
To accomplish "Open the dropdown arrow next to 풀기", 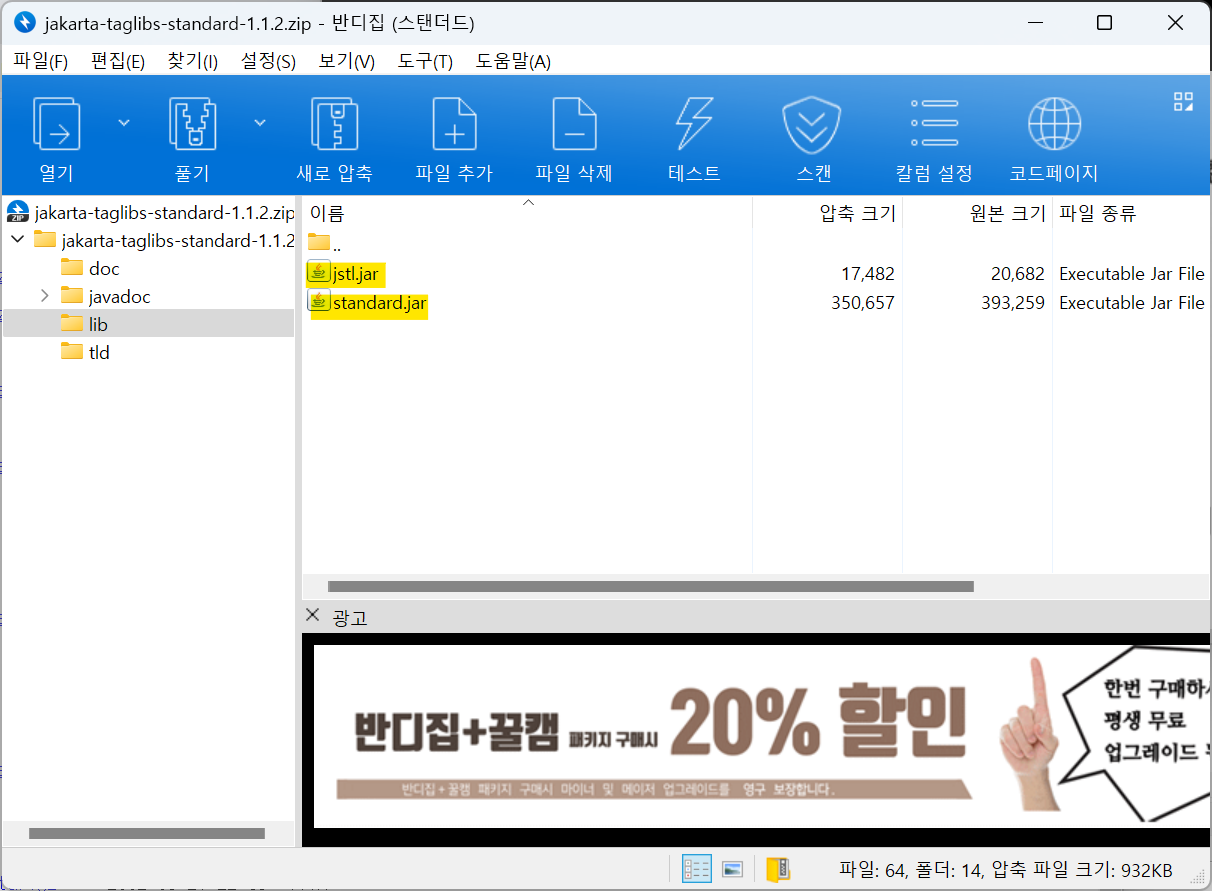I will coord(260,122).
